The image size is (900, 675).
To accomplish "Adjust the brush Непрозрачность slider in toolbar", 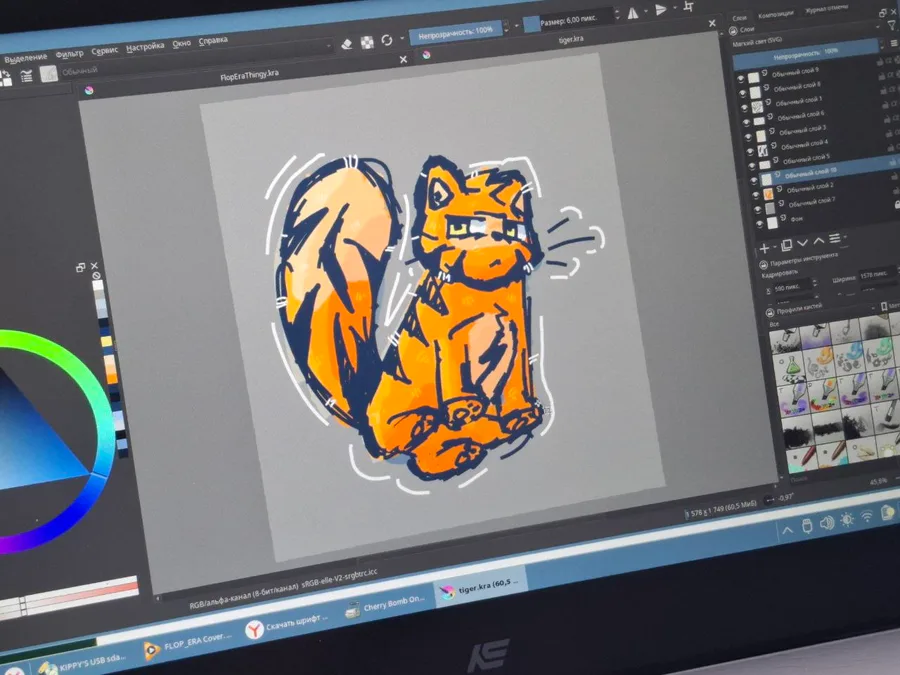I will coord(455,34).
